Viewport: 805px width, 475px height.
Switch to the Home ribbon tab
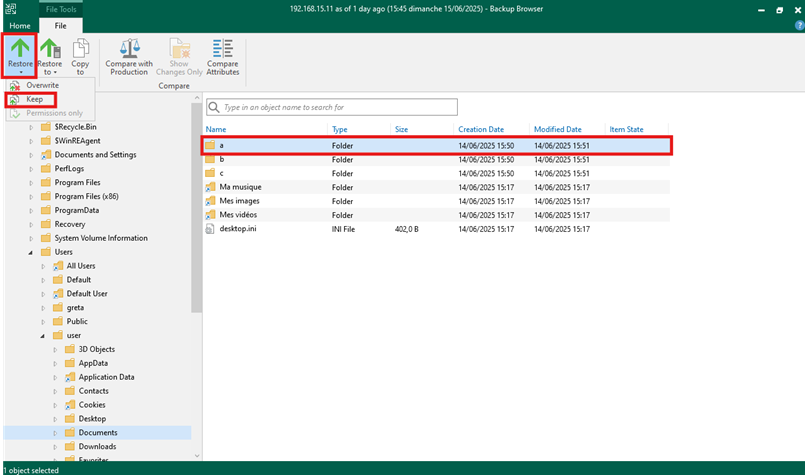click(19, 25)
